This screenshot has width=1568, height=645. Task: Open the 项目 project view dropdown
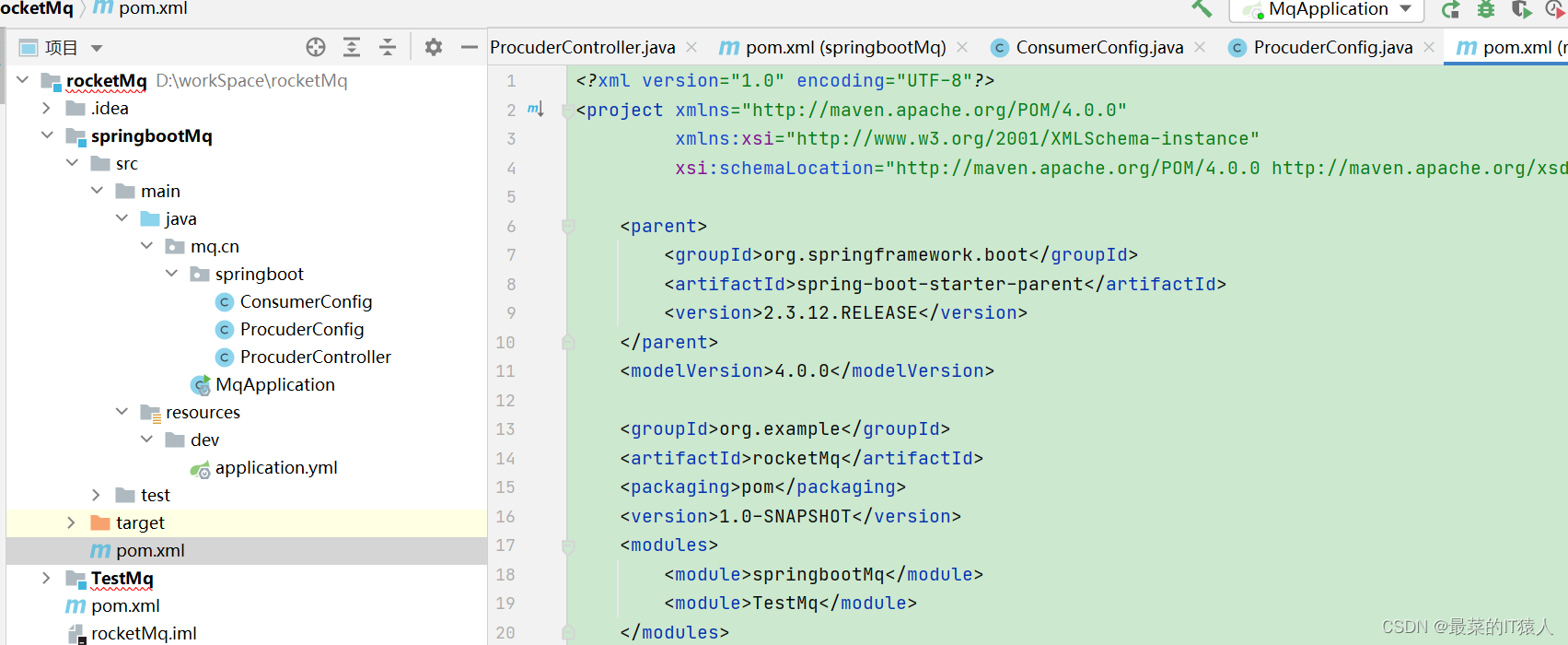click(62, 48)
